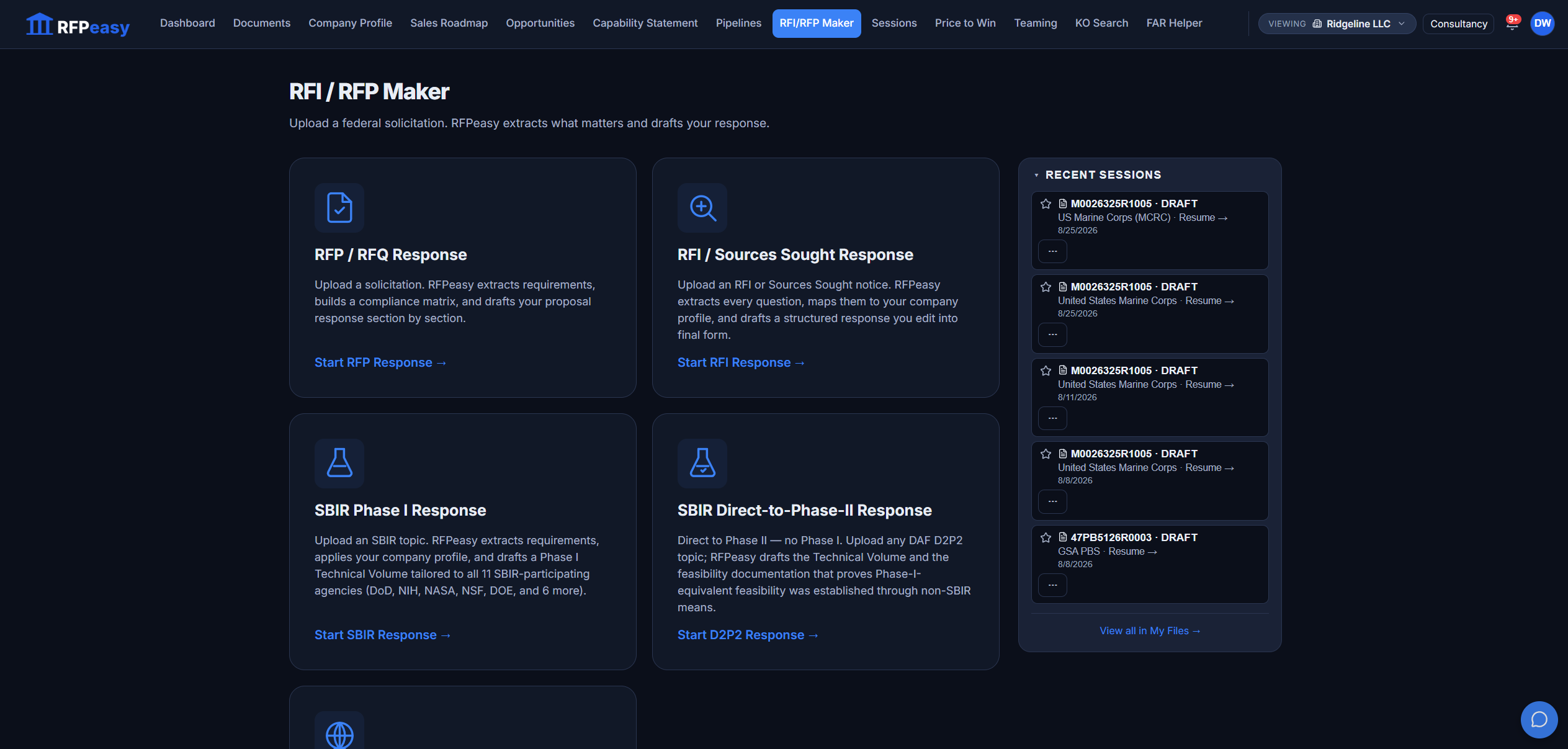Open the KO Search nav item
The height and width of the screenshot is (749, 1568).
pyautogui.click(x=1101, y=23)
